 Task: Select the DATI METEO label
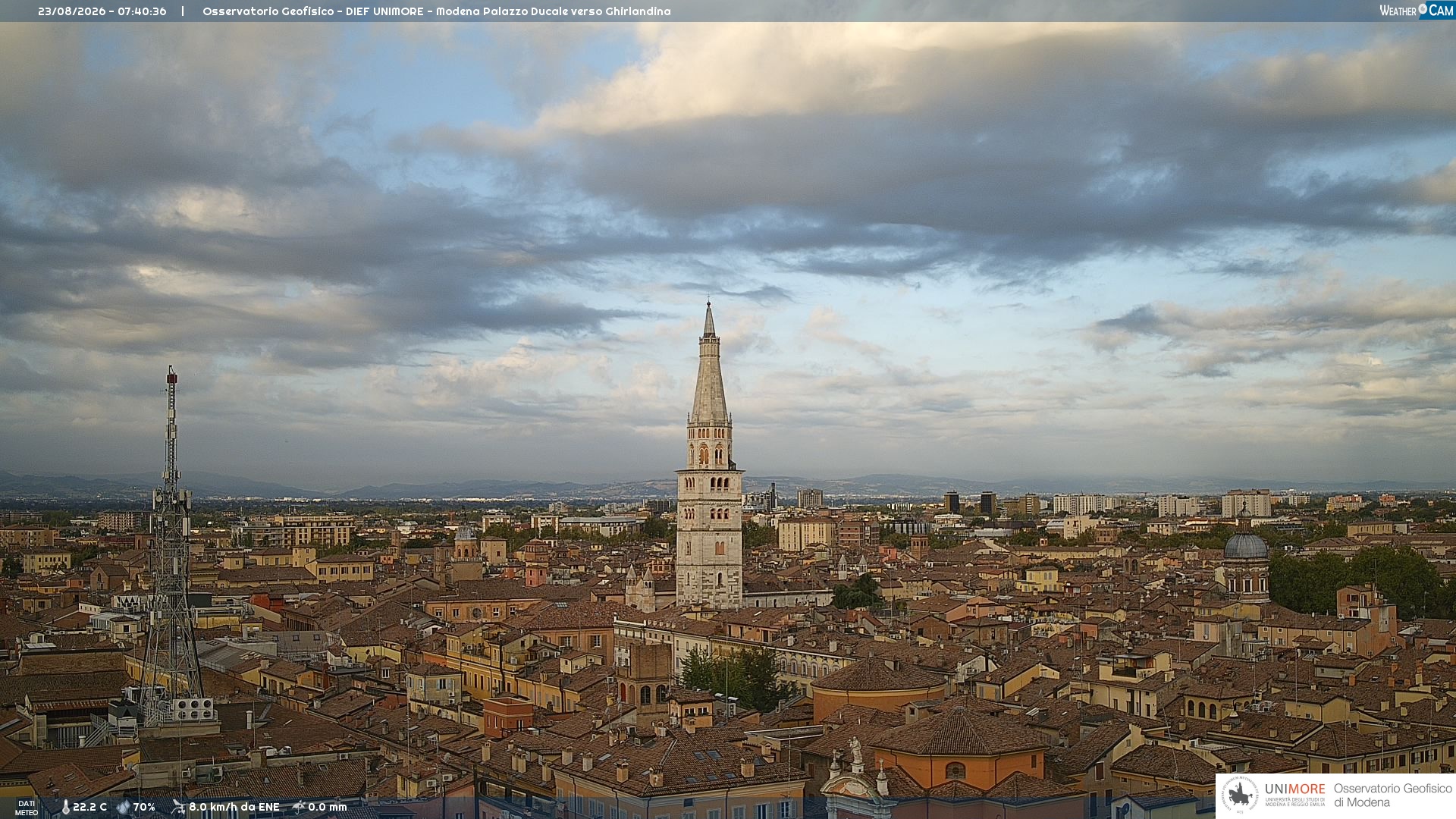27,808
